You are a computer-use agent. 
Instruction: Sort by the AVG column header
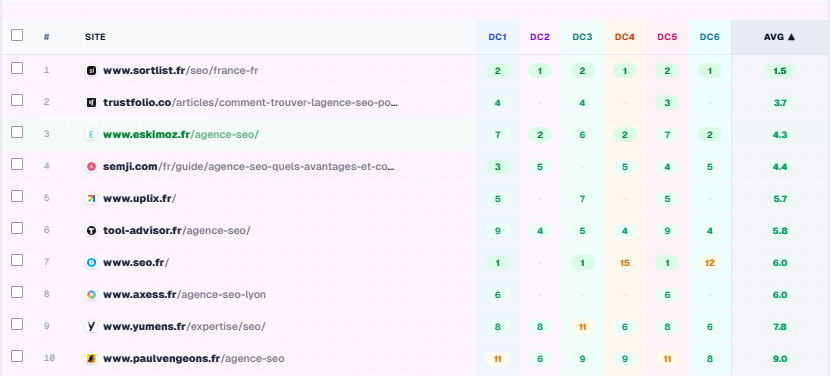tap(780, 37)
